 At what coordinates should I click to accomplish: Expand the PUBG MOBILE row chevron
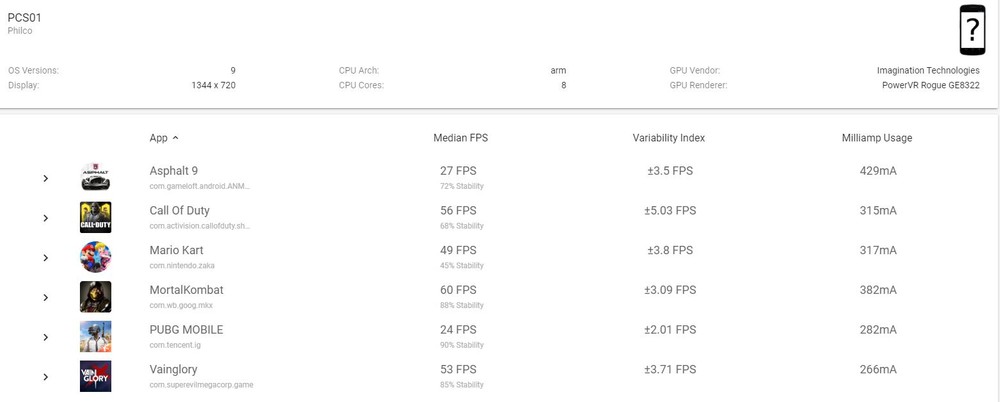point(45,338)
